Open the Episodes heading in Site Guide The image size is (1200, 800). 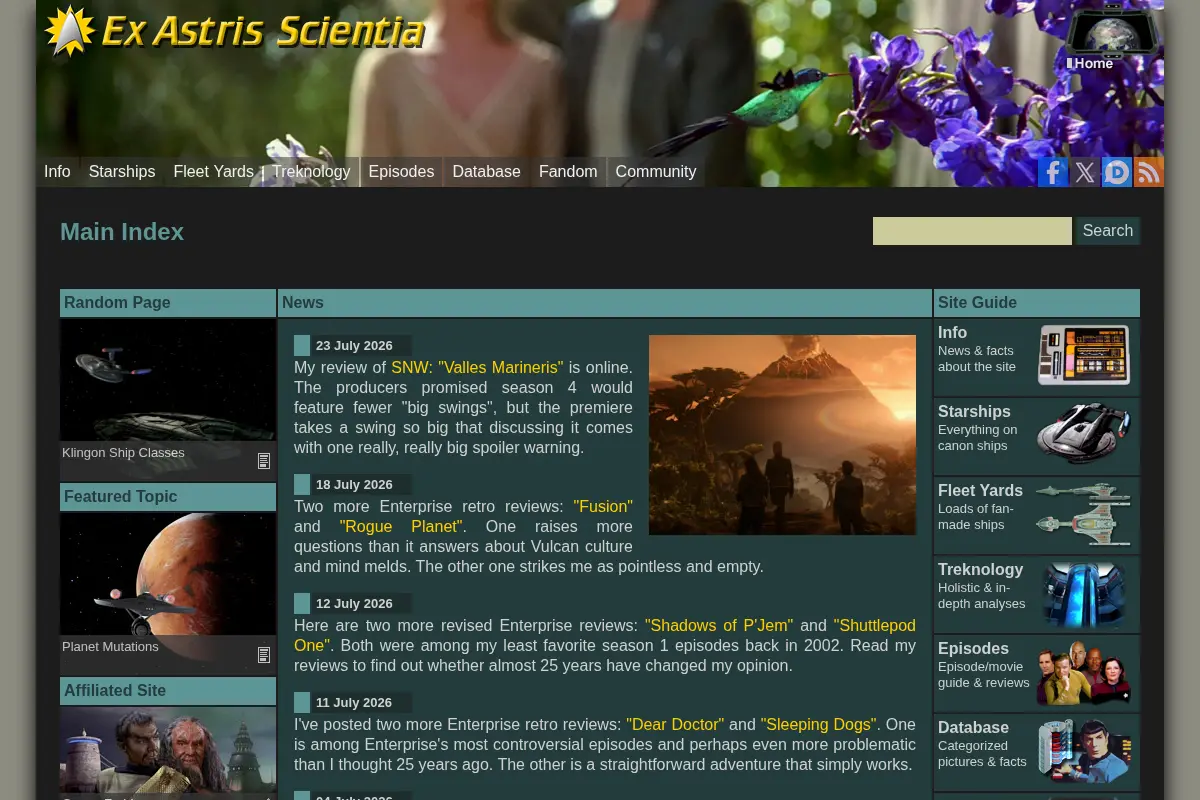tap(973, 649)
